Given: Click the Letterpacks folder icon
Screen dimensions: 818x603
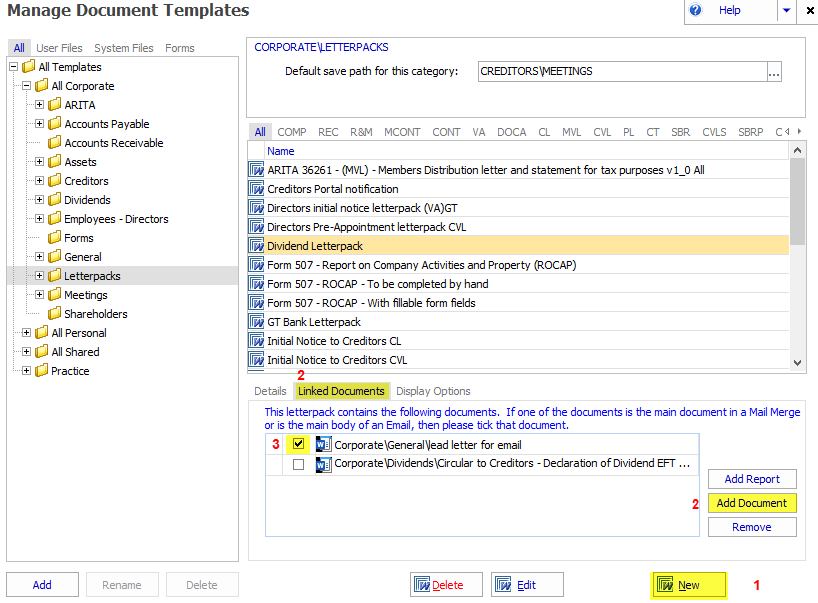Looking at the screenshot, I should point(55,276).
